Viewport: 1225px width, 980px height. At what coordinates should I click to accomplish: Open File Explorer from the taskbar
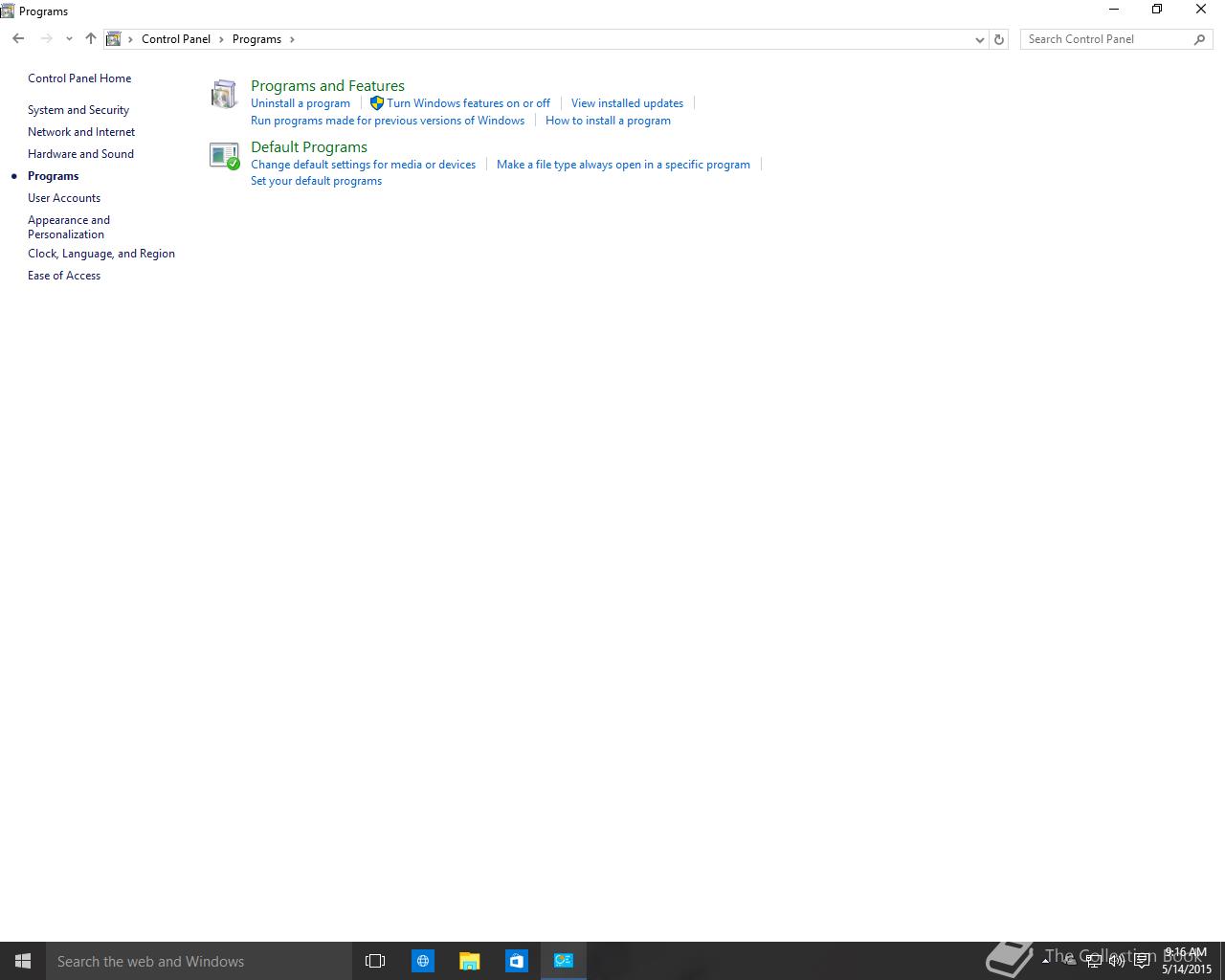pos(469,961)
